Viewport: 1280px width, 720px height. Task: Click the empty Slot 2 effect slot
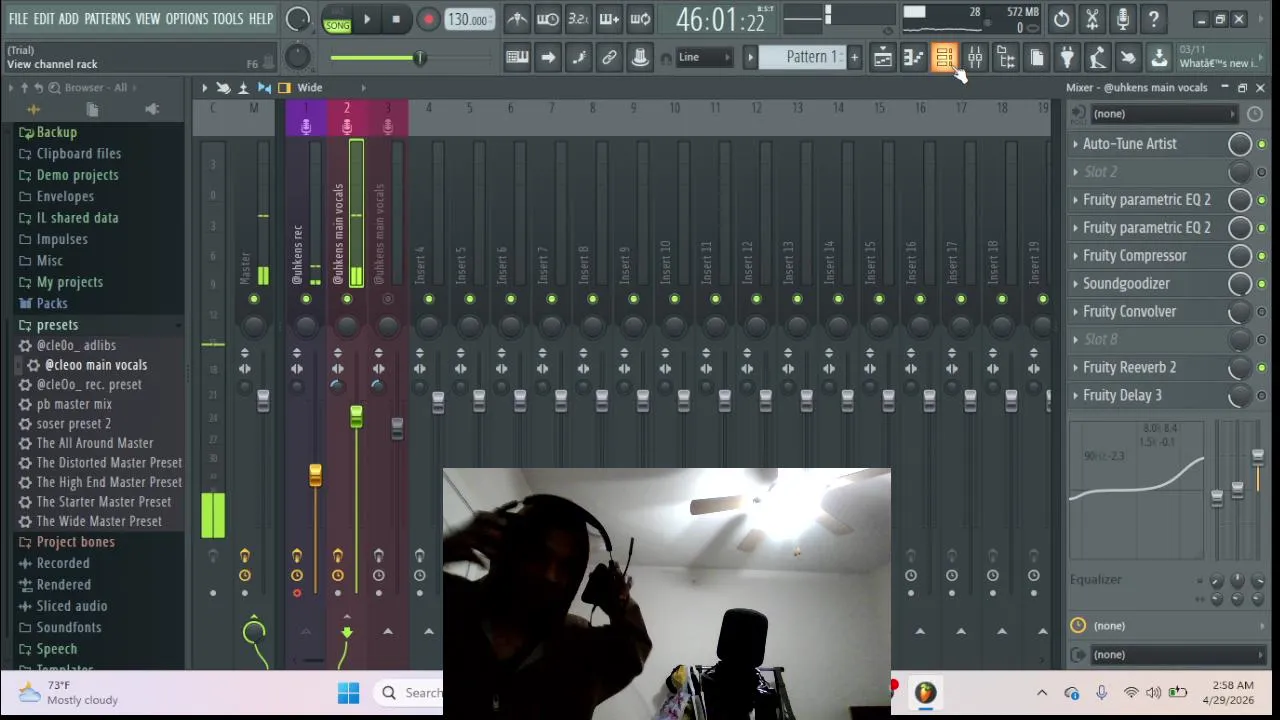1100,172
